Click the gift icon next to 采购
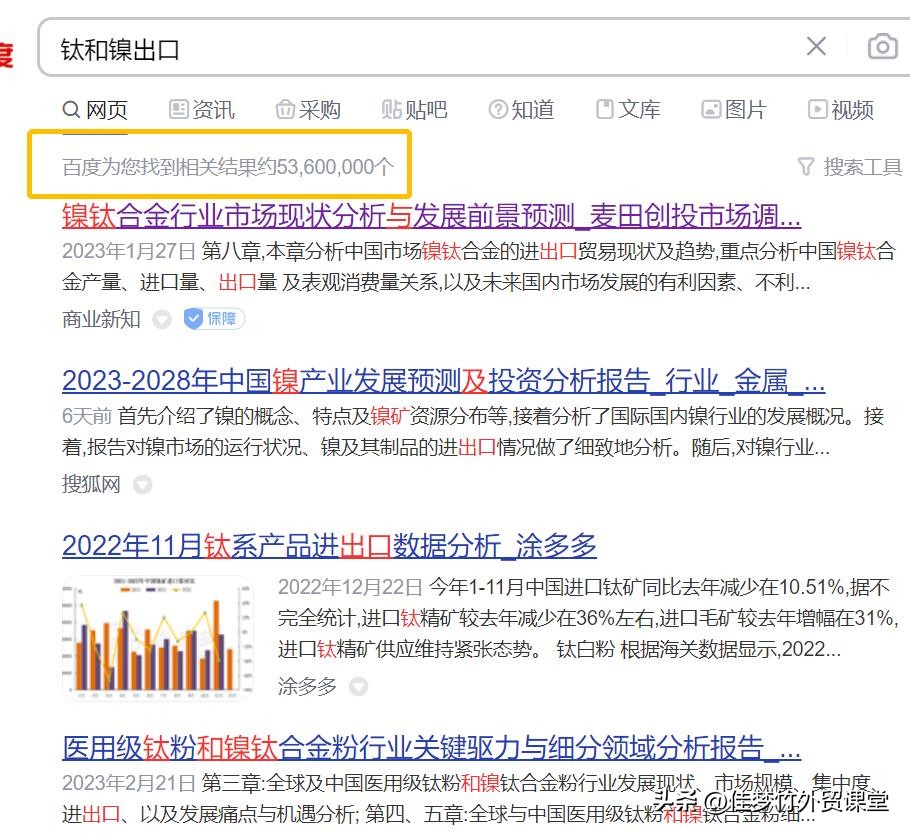The width and height of the screenshot is (910, 834). click(284, 109)
